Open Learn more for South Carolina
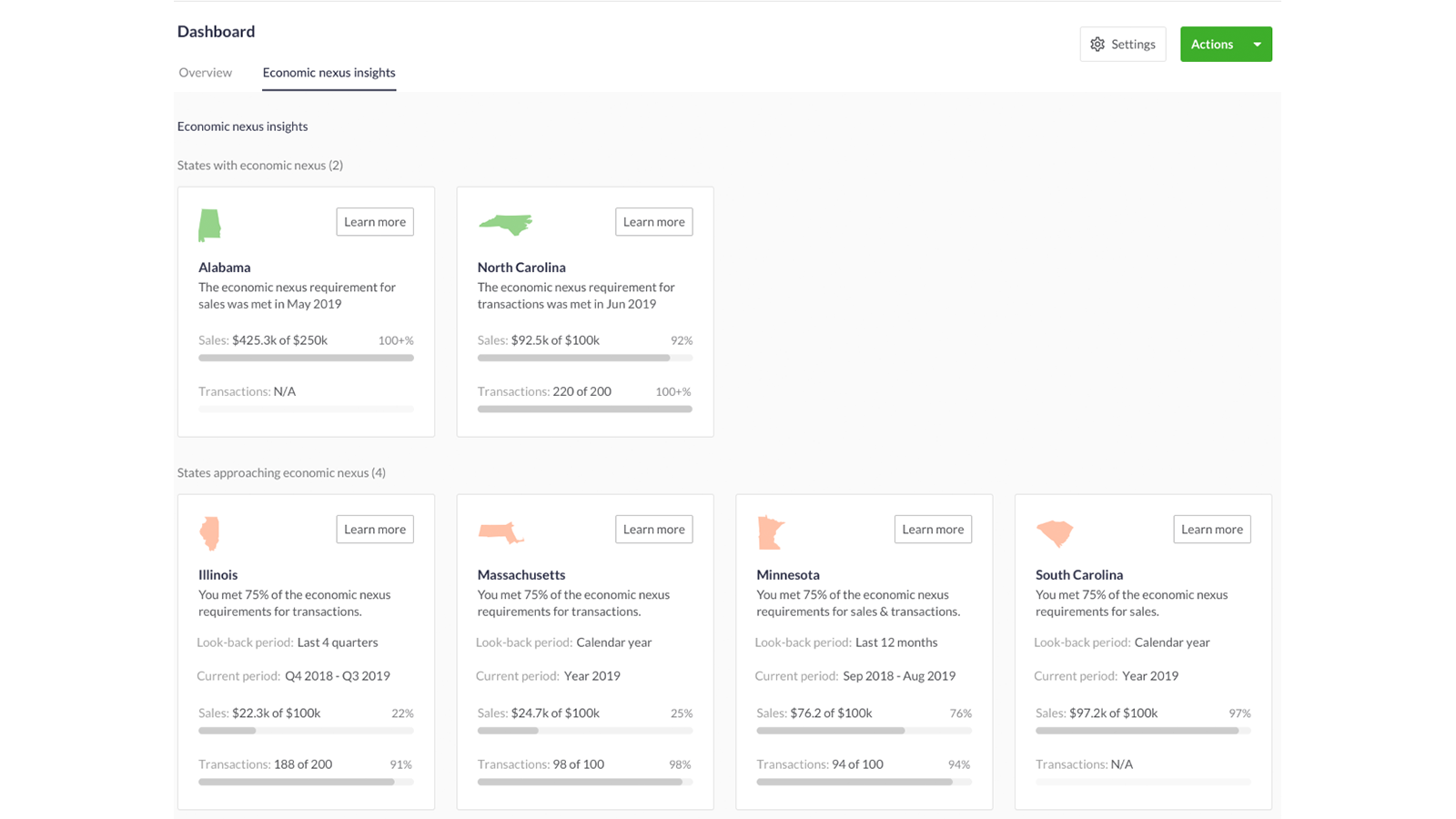The height and width of the screenshot is (819, 1456). (1211, 529)
